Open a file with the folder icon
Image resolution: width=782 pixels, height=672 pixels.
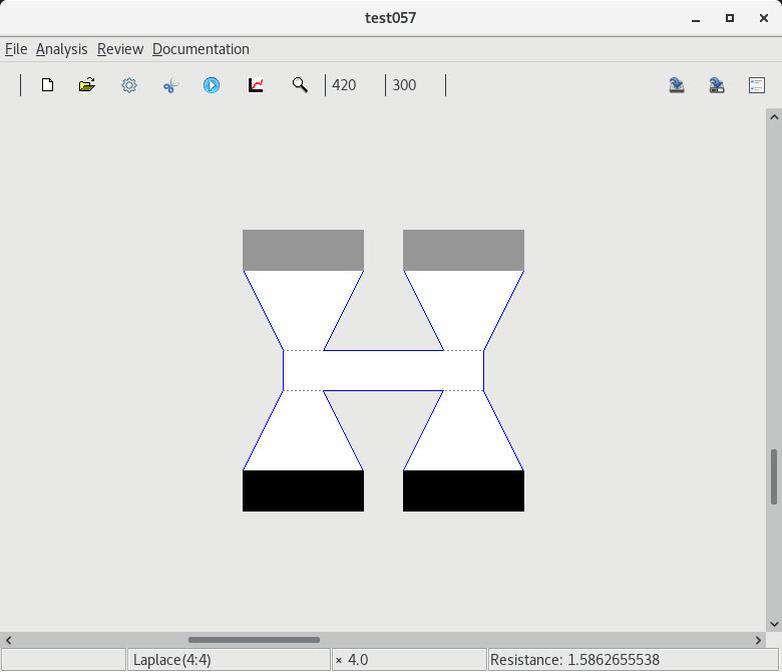pyautogui.click(x=87, y=85)
